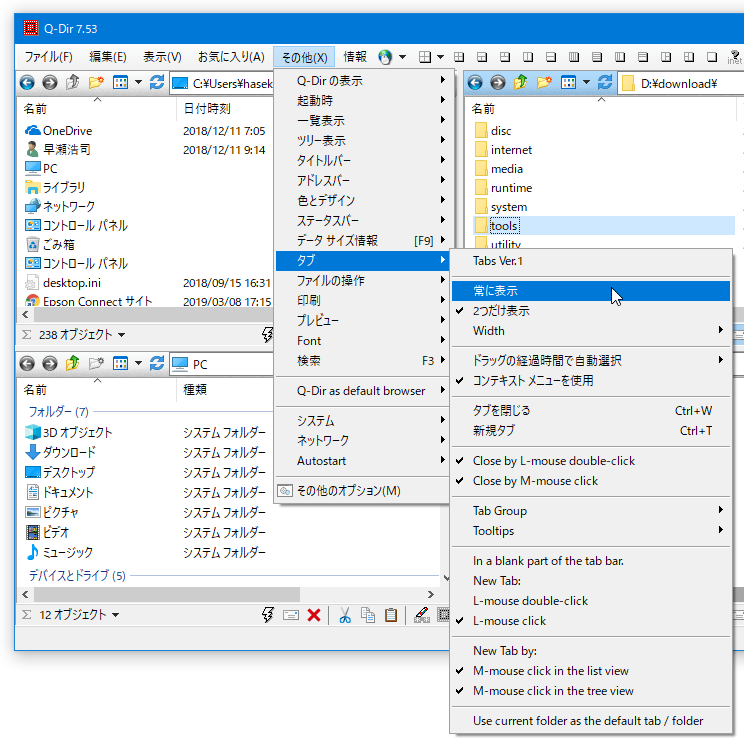744x744 pixels.
Task: Expand the Tooltips submenu
Action: tap(591, 531)
